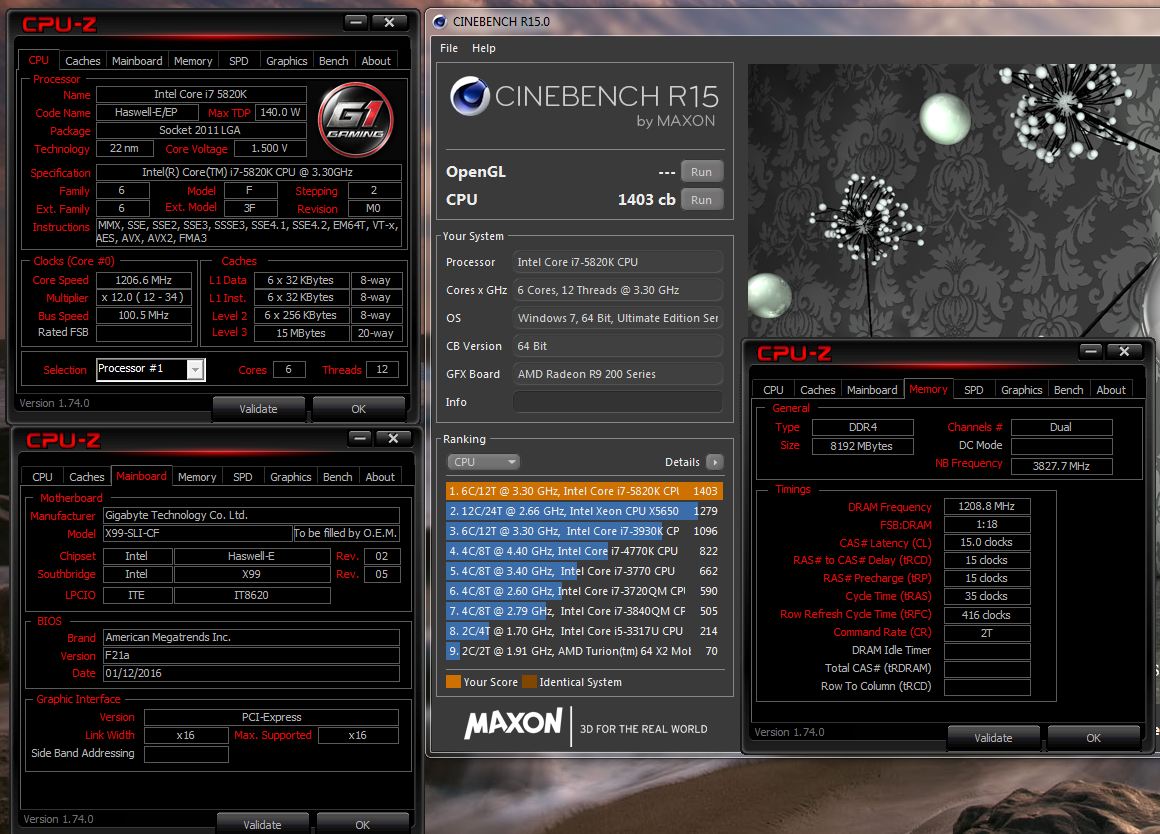Select ranking row i7-5820K score 1403

584,491
